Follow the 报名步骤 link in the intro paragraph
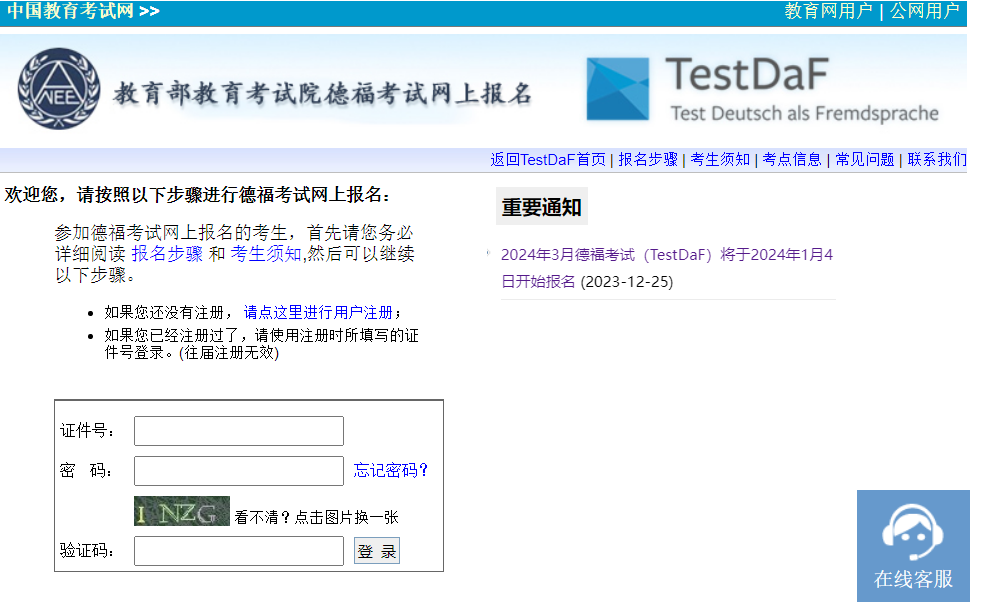Viewport: 1003px width, 607px height. click(167, 254)
